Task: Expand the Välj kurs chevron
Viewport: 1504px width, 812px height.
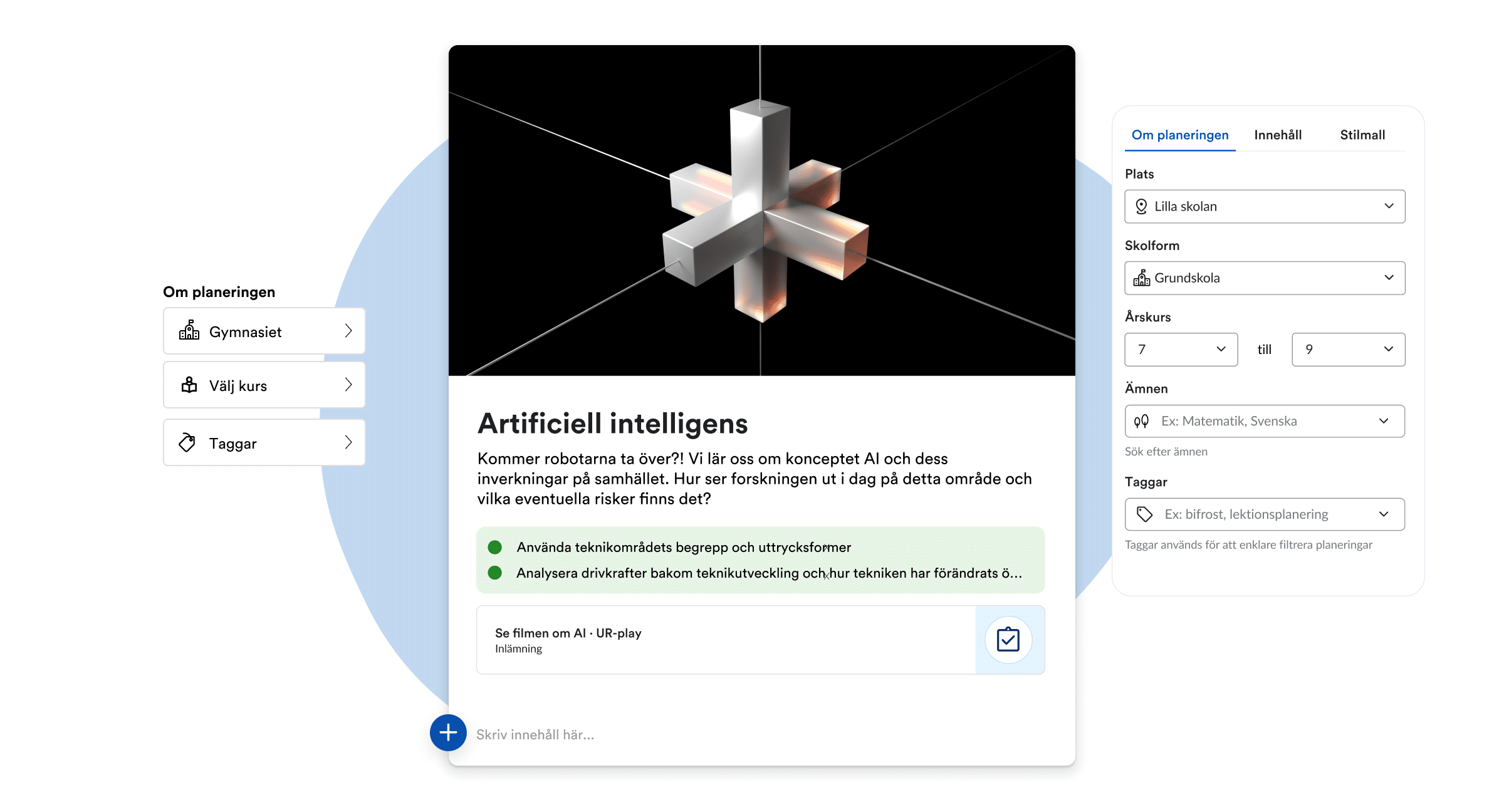Action: click(x=348, y=385)
